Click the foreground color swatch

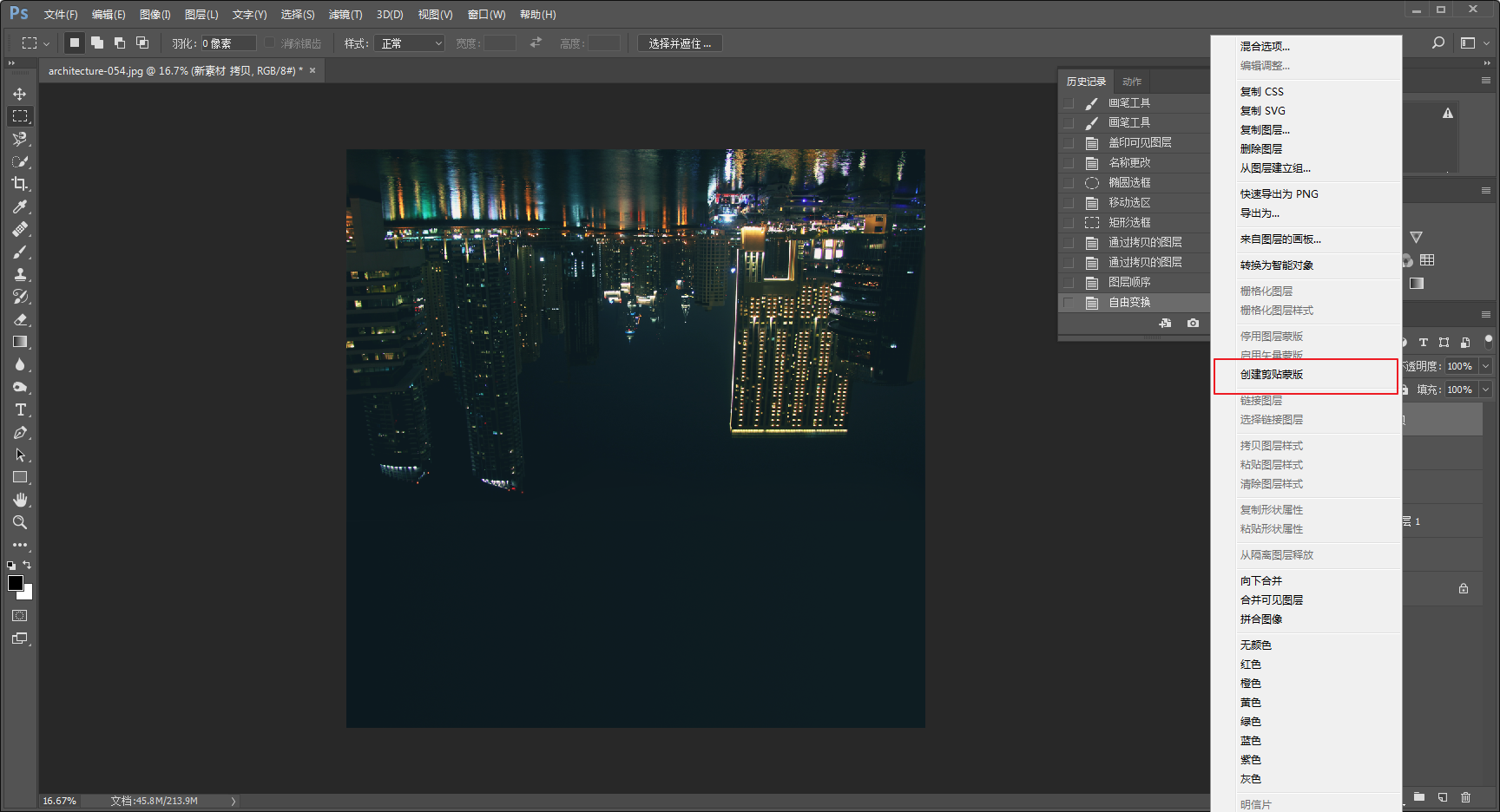(x=15, y=583)
